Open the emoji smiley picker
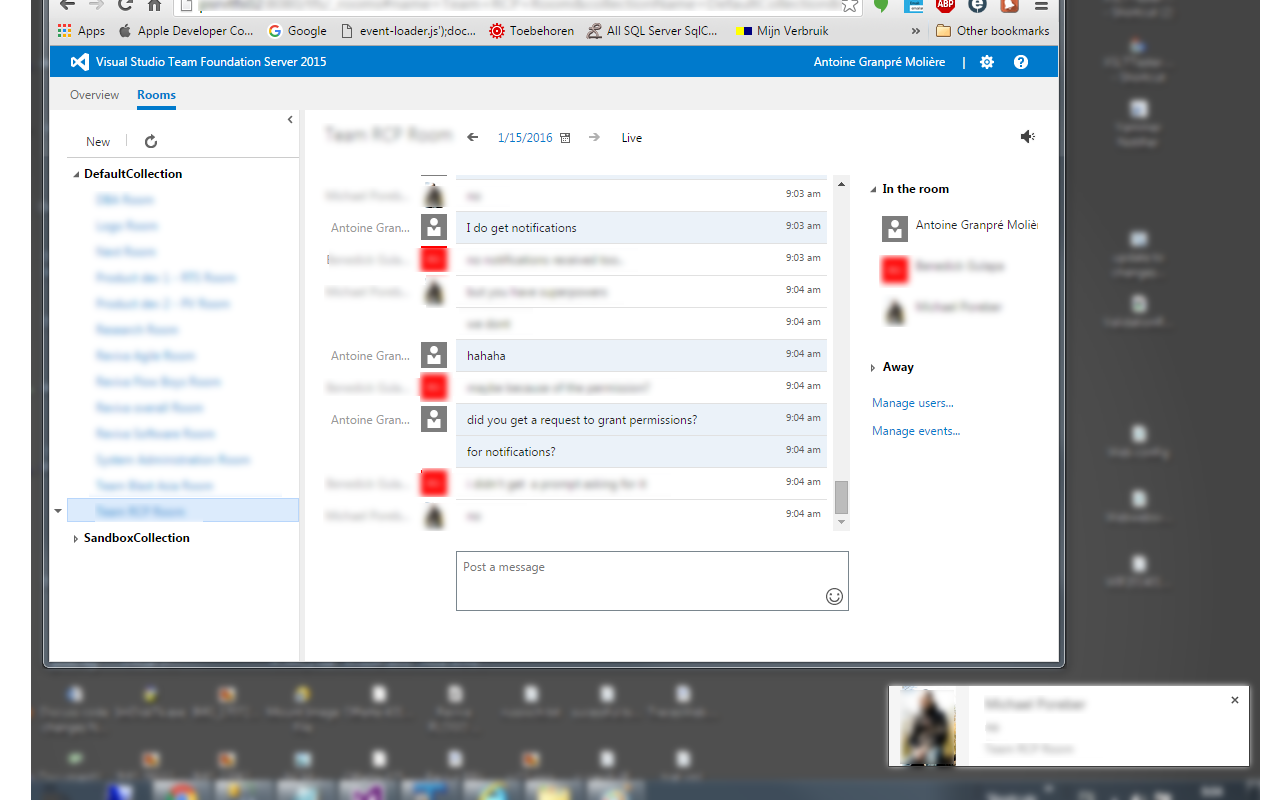 coord(834,597)
